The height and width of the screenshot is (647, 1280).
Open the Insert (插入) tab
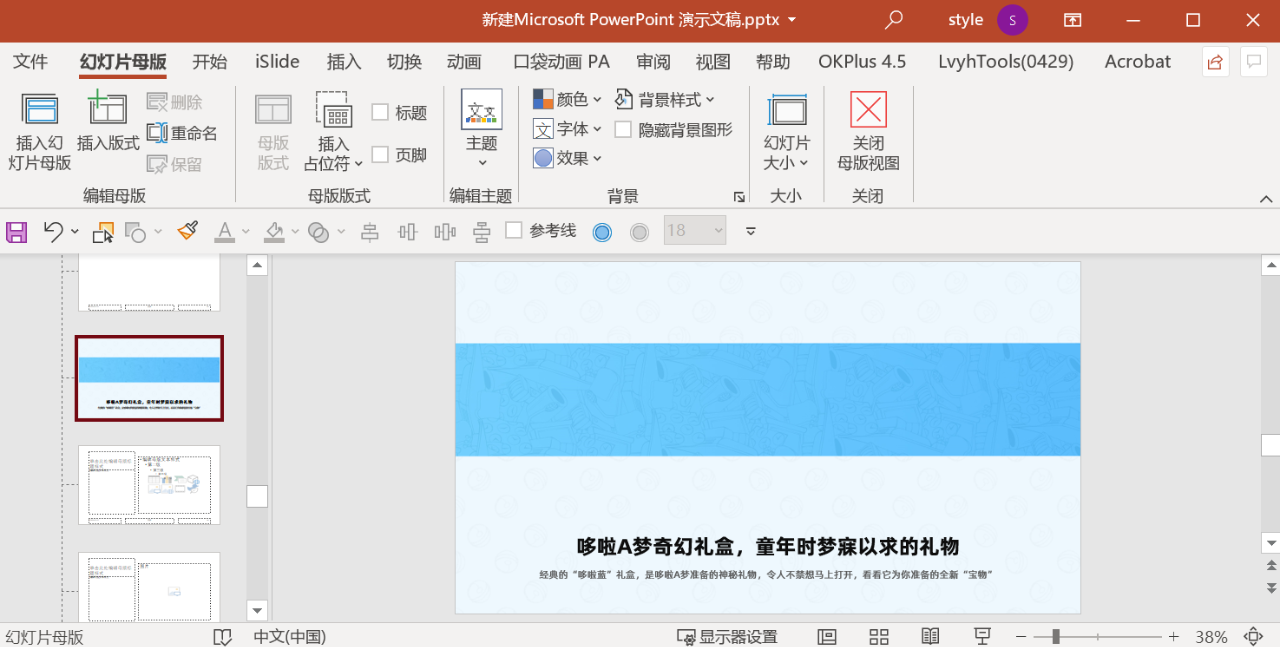tap(344, 62)
